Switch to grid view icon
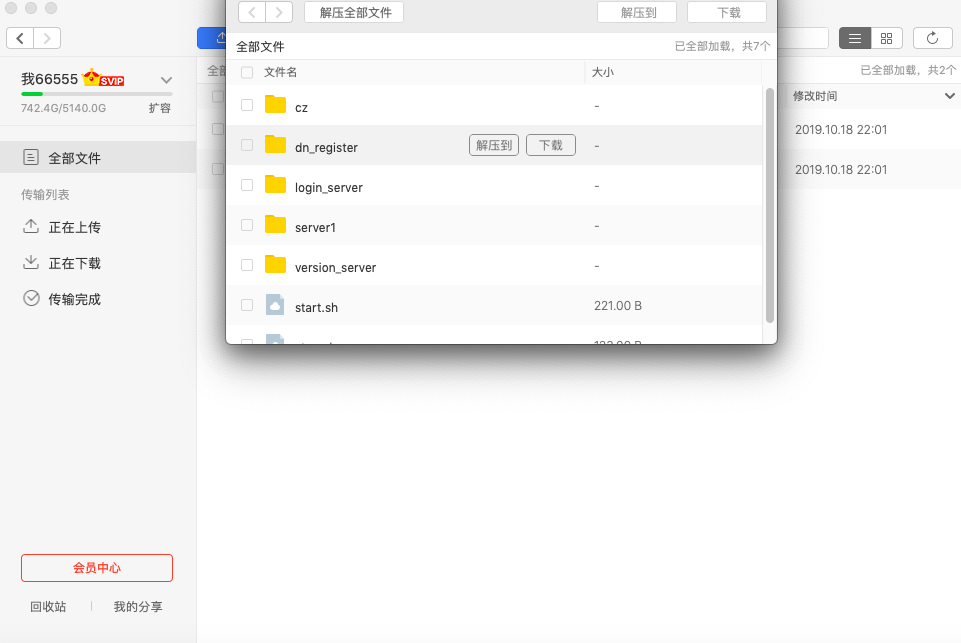The image size is (961, 643). 886,38
